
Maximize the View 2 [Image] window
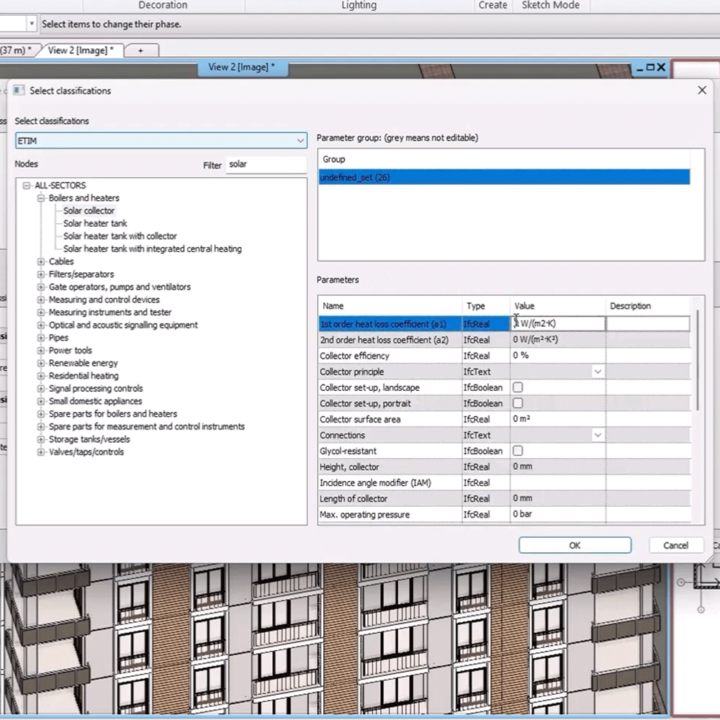(x=650, y=68)
